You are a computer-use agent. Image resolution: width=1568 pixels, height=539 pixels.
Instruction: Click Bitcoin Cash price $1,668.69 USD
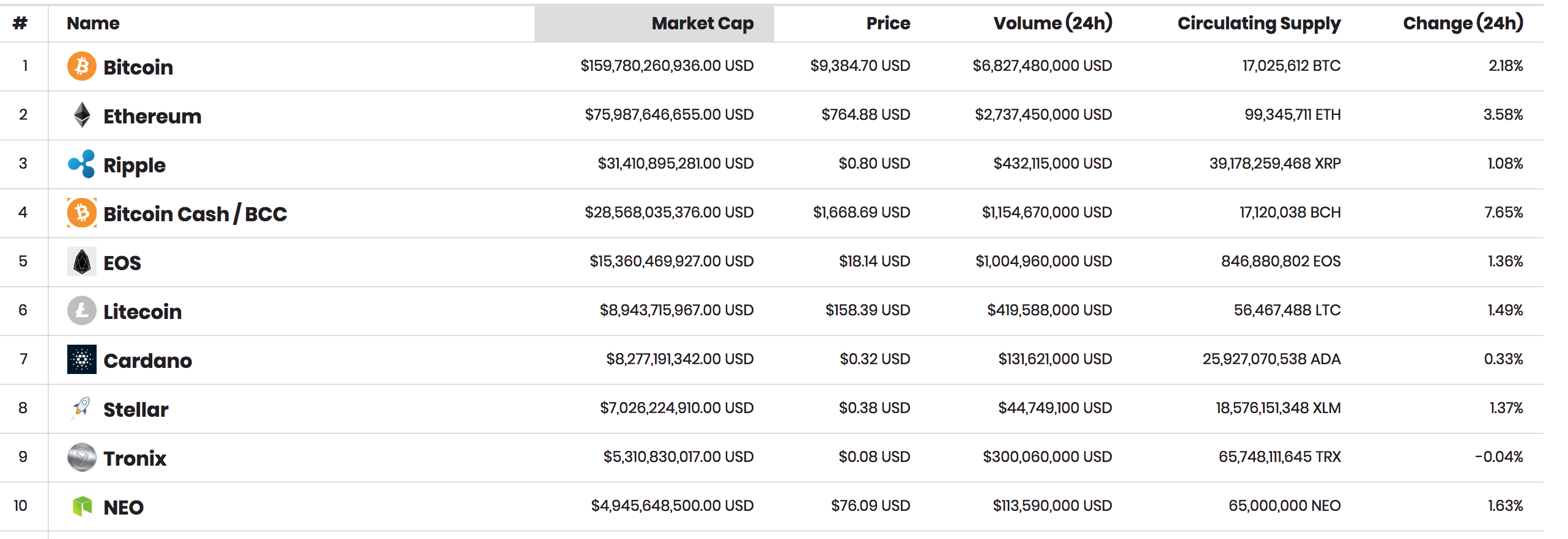pyautogui.click(x=862, y=212)
